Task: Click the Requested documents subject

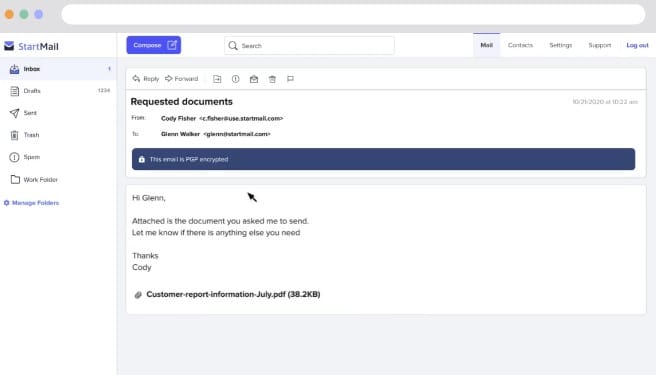Action: 182,102
